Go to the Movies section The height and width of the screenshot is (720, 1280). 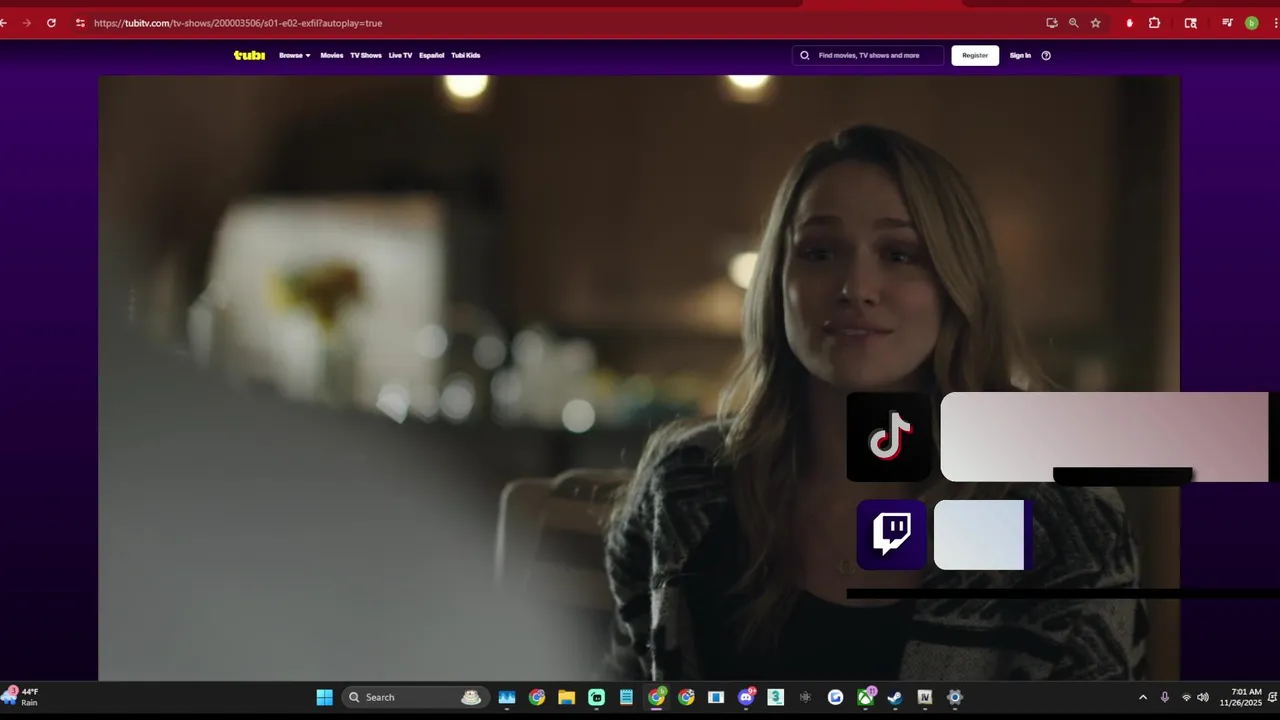[331, 55]
